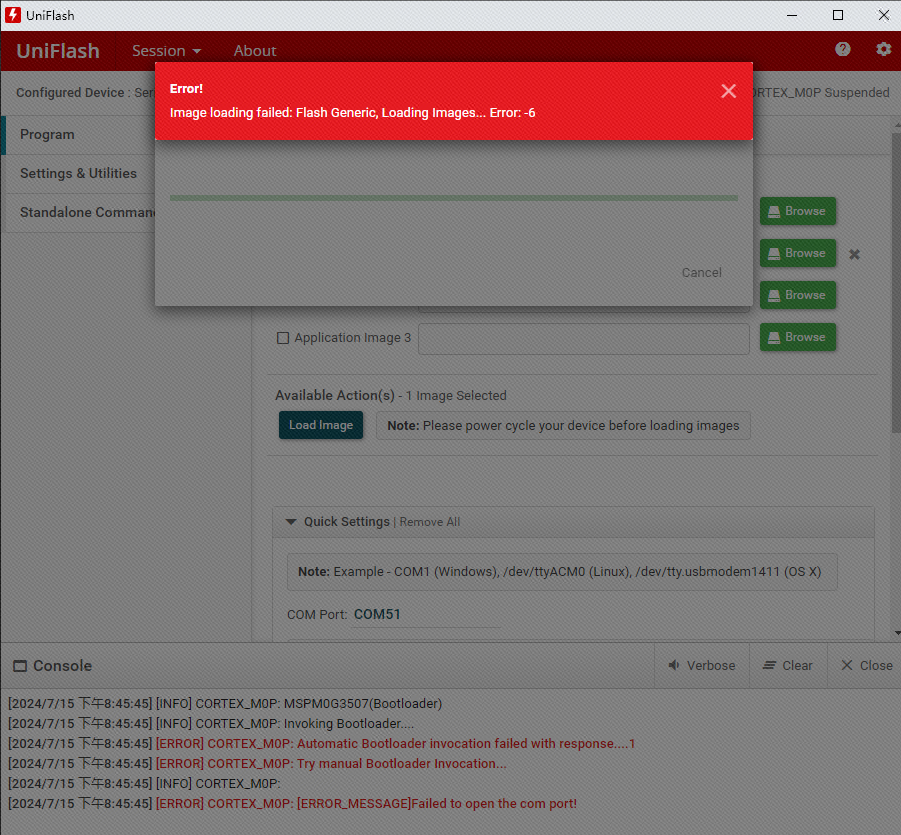Close the Console panel

pyautogui.click(x=865, y=665)
